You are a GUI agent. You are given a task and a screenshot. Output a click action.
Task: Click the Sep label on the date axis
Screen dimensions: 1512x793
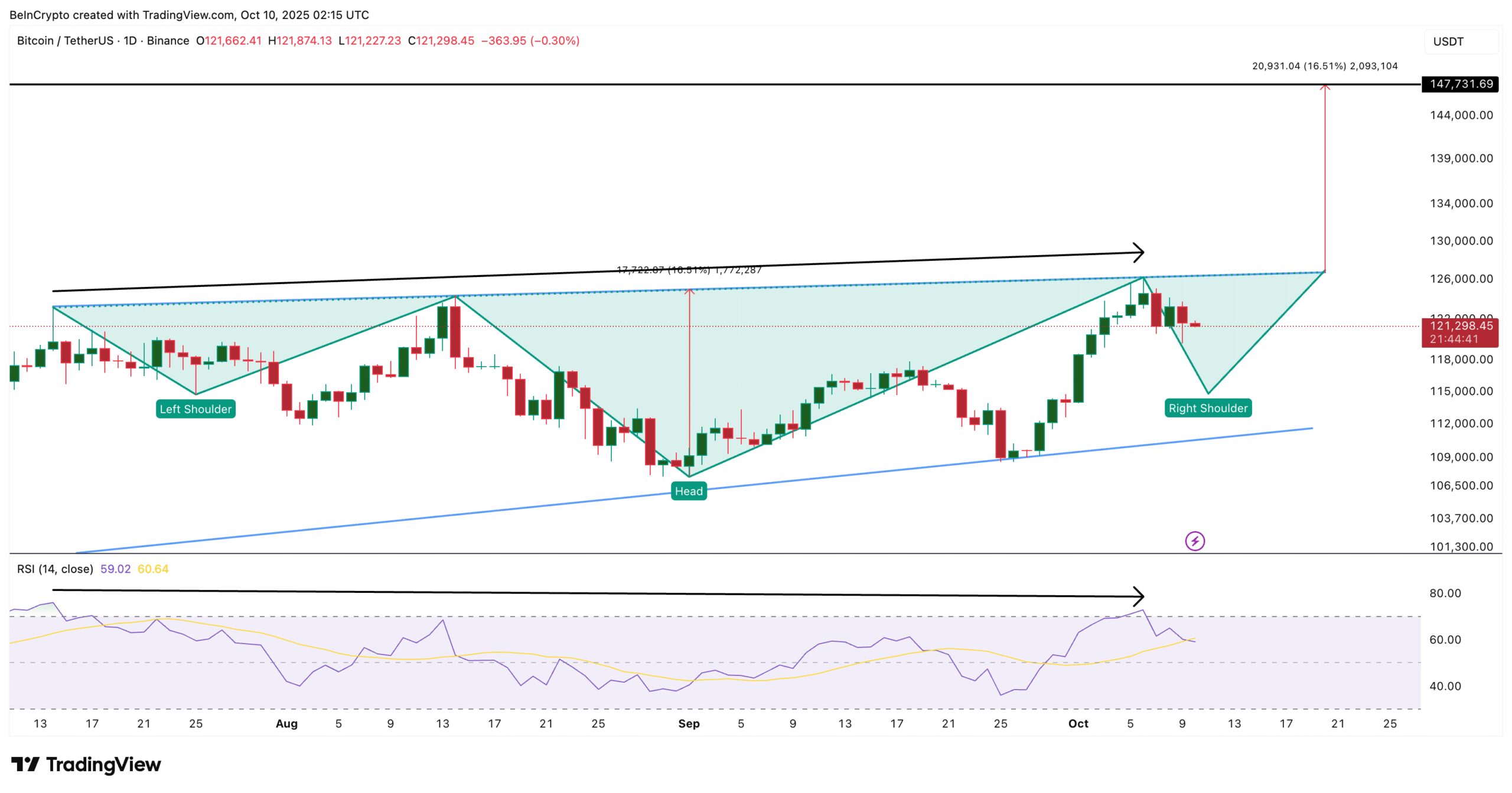689,723
